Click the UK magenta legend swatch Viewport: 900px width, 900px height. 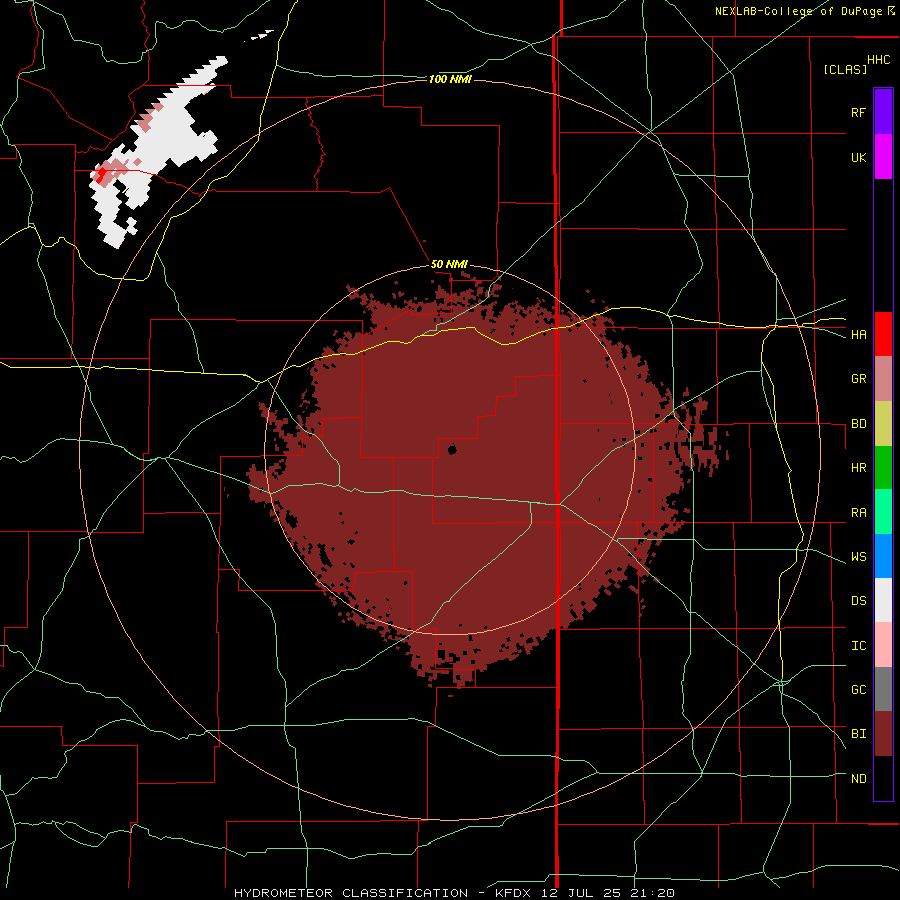(x=883, y=157)
